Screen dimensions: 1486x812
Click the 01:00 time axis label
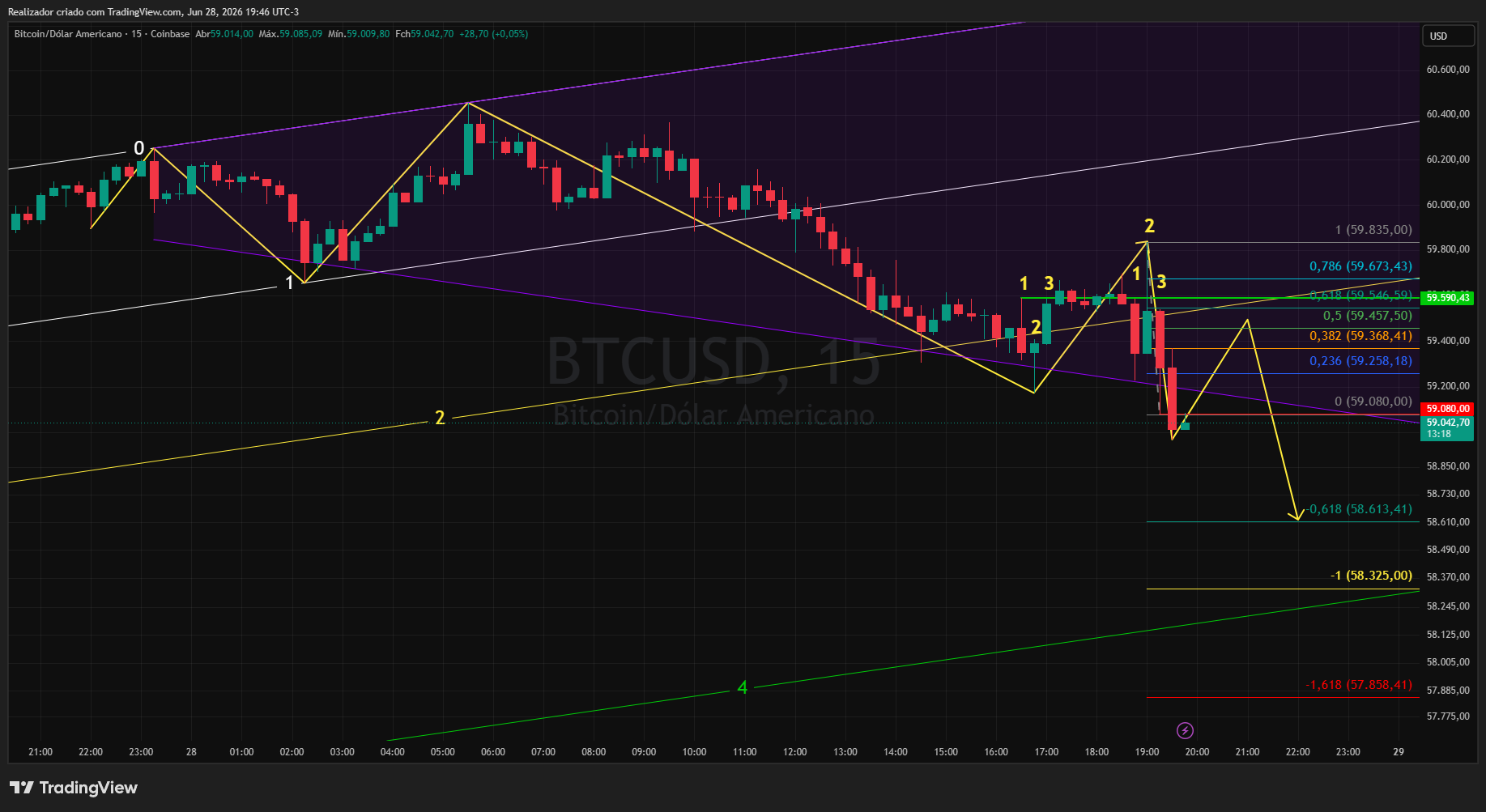[241, 752]
